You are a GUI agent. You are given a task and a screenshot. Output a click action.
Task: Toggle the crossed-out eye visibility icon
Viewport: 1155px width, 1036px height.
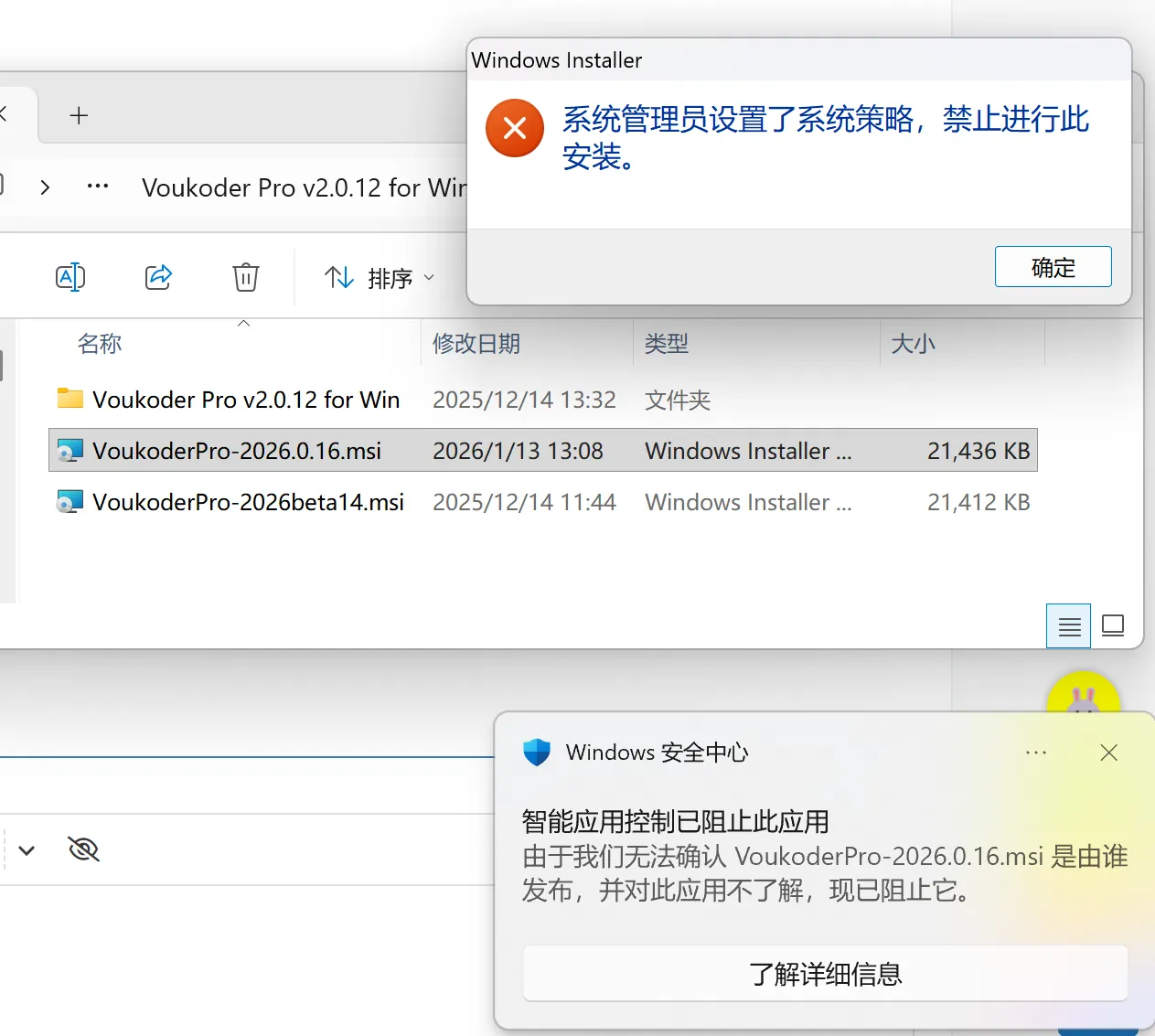83,849
